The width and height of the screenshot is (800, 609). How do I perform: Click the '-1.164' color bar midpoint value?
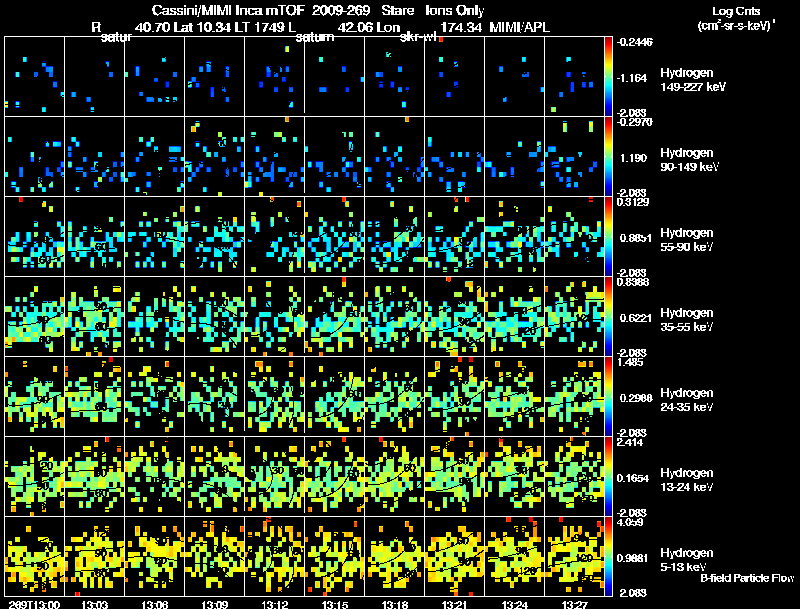pos(632,78)
